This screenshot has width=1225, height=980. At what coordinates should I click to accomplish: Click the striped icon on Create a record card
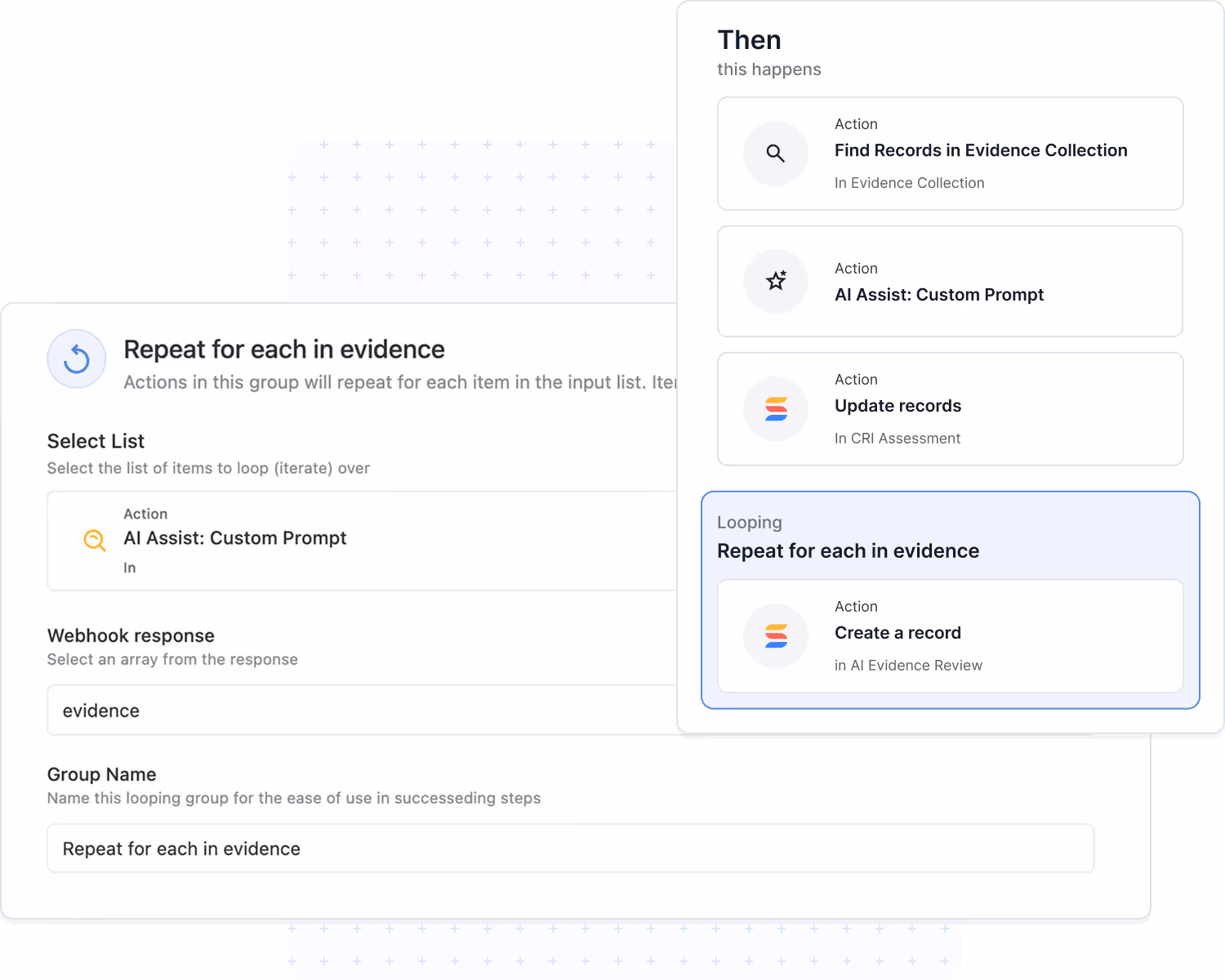tap(776, 636)
